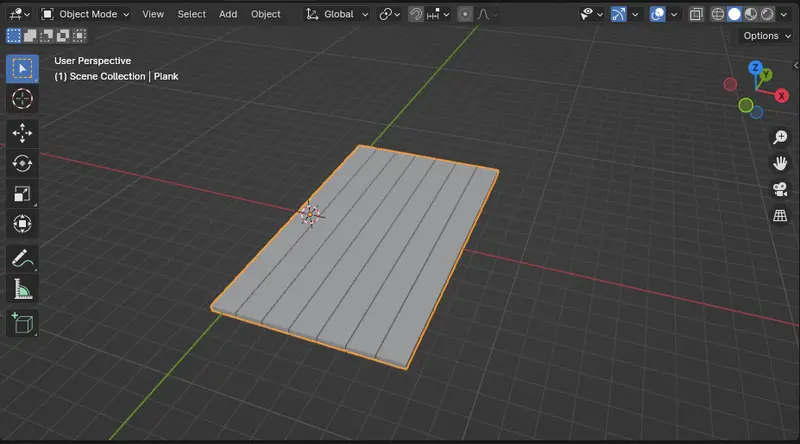
Task: Select the Scale tool
Action: tap(22, 193)
